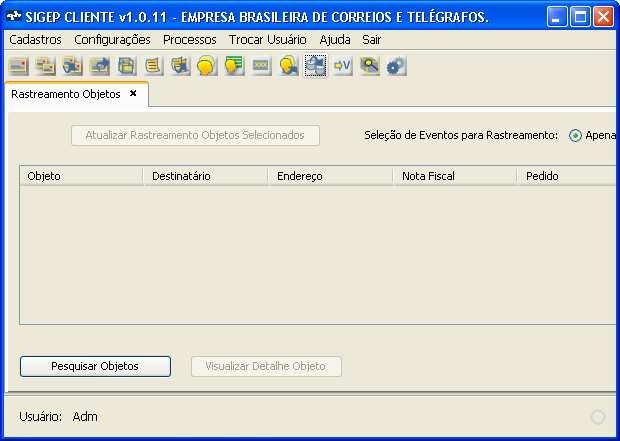Choose Trocar Usuário in the menu bar
The height and width of the screenshot is (441, 620).
point(268,40)
